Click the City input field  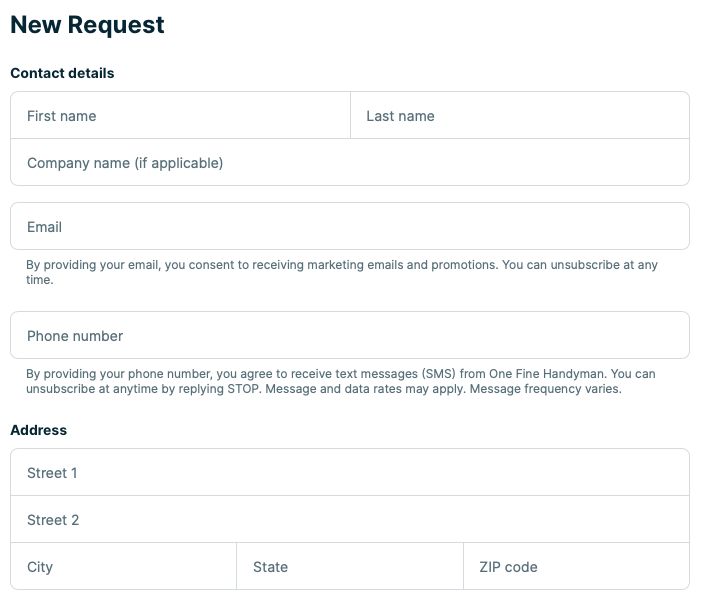pos(124,567)
